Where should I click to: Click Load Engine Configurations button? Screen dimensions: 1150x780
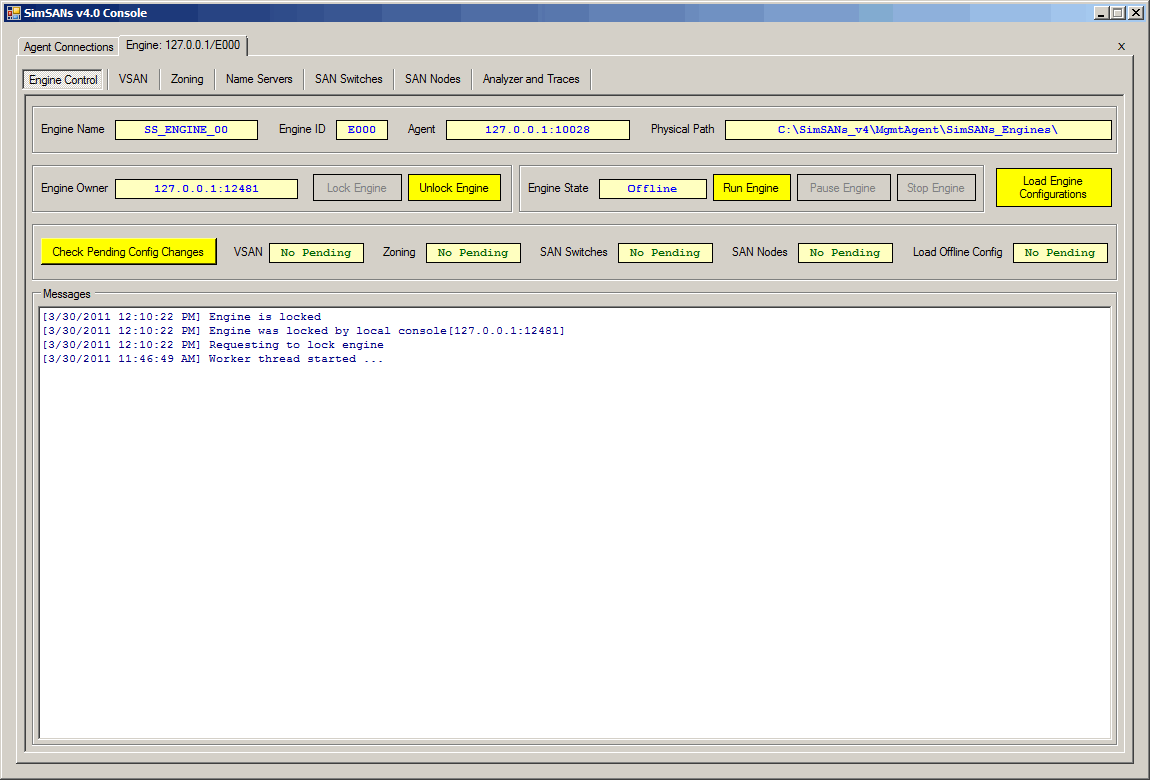click(x=1053, y=188)
